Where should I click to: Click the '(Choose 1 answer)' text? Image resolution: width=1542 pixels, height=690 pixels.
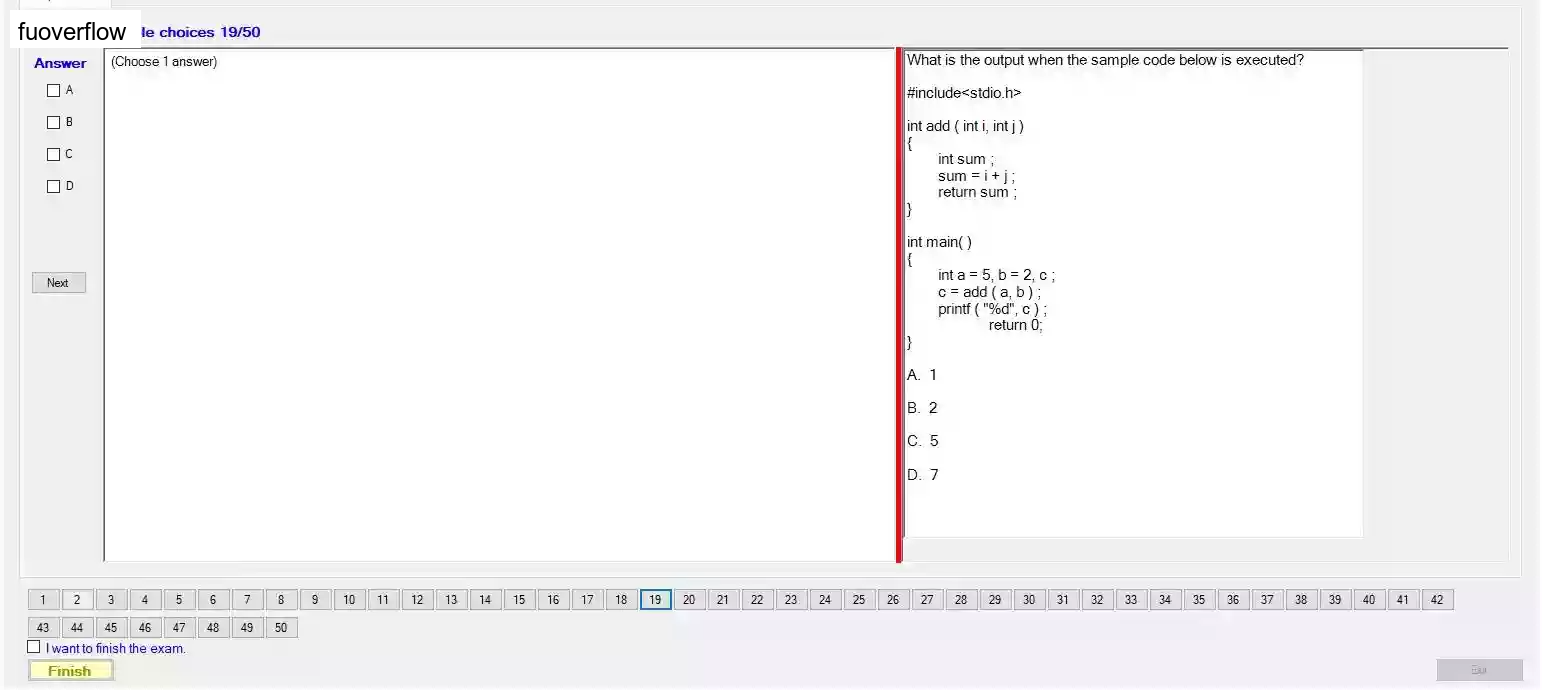(164, 62)
